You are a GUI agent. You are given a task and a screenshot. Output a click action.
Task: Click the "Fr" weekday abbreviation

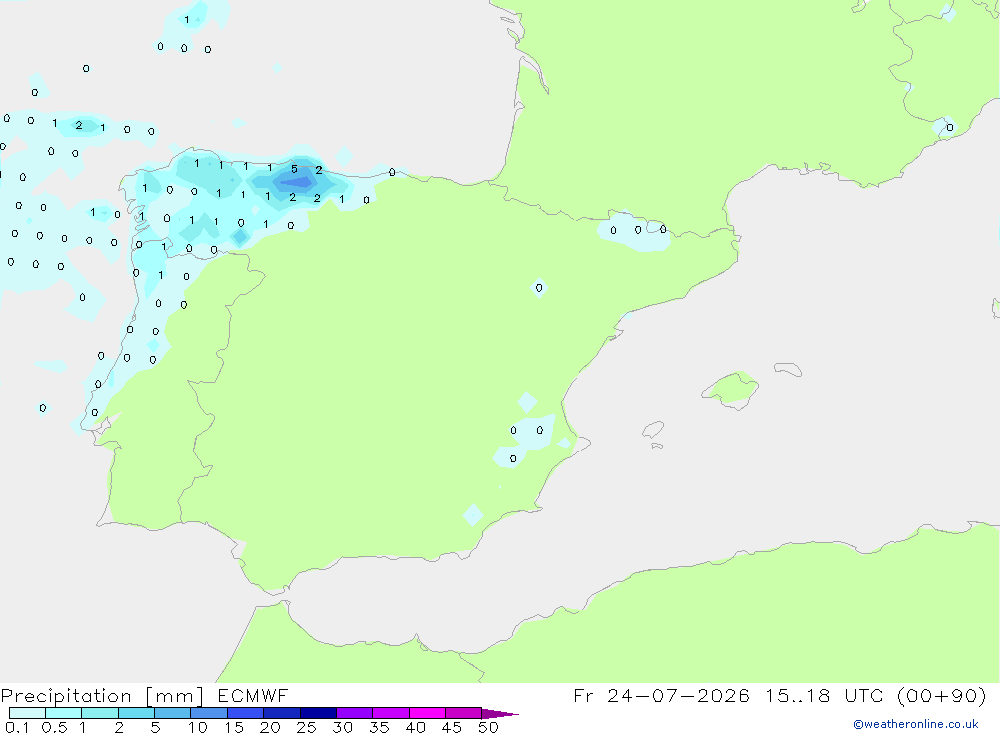[x=583, y=695]
